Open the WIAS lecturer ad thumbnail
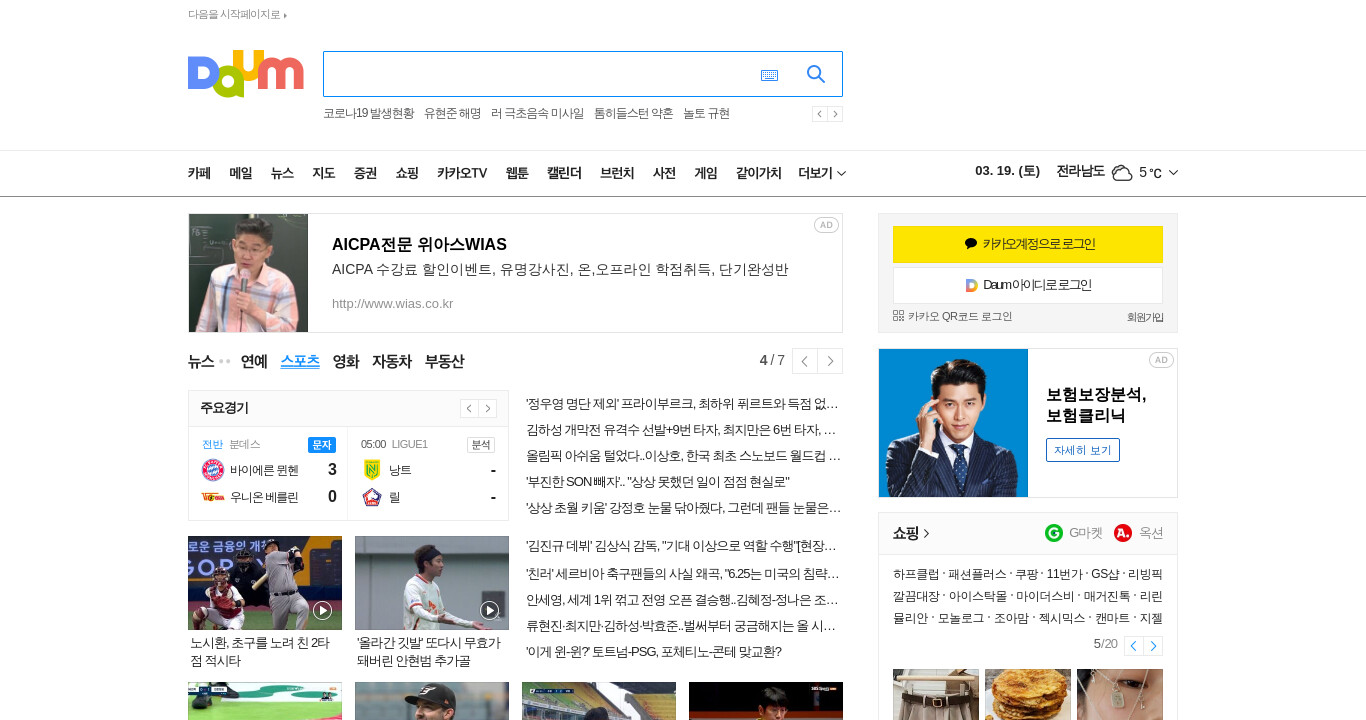 tap(248, 273)
